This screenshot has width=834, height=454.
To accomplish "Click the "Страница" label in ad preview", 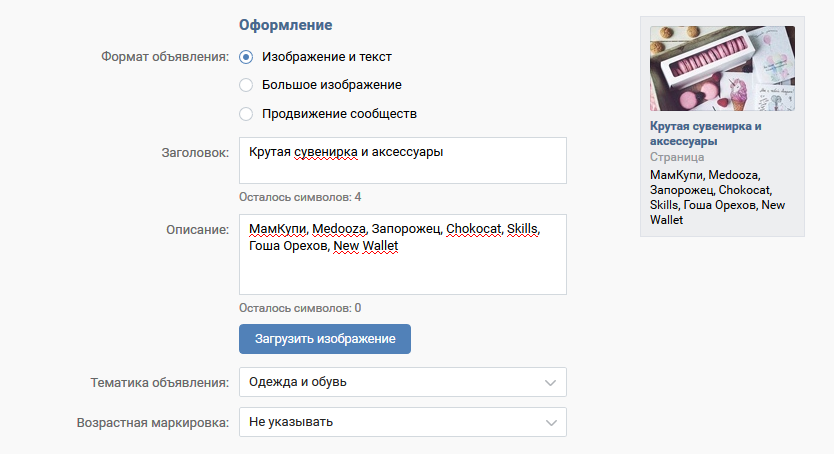I will [677, 157].
